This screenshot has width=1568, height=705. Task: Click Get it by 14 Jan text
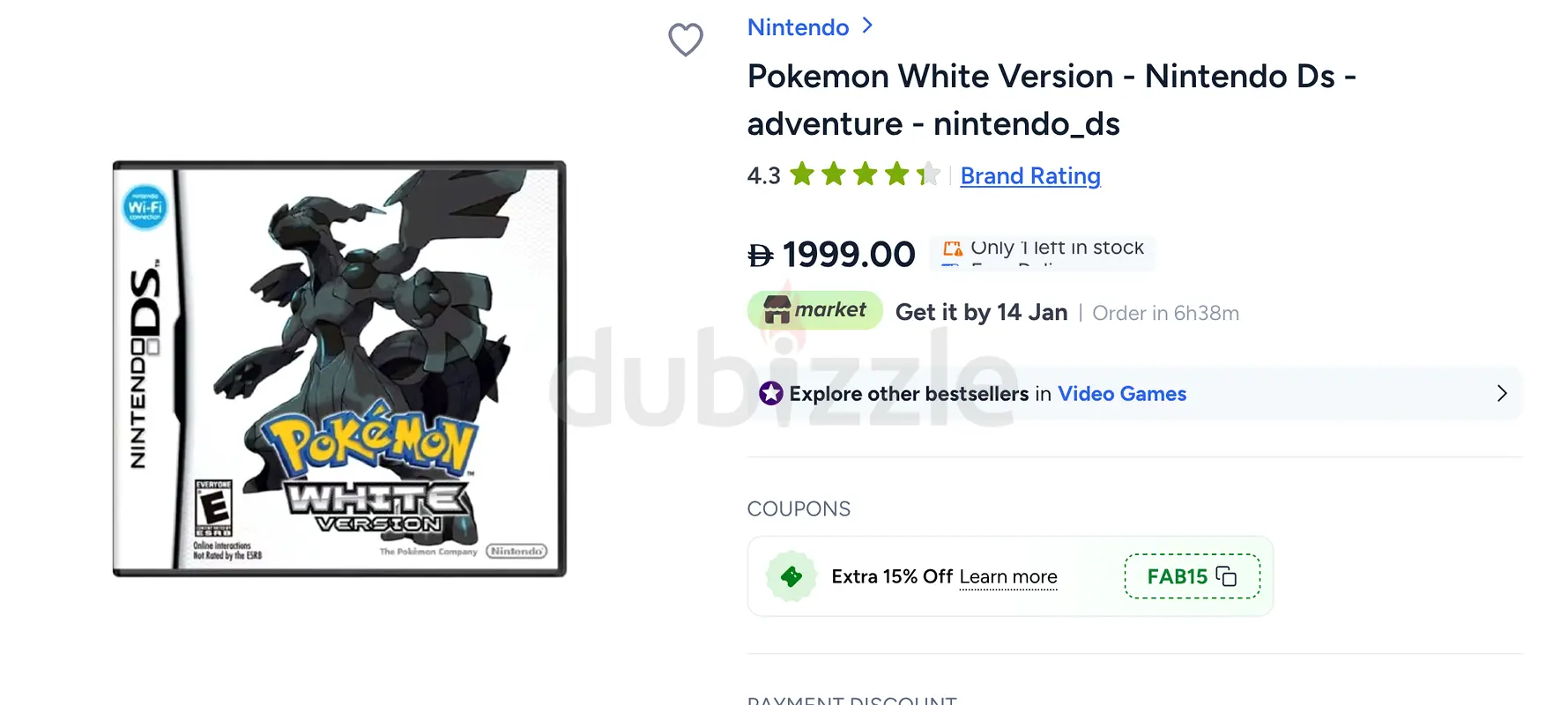tap(981, 313)
